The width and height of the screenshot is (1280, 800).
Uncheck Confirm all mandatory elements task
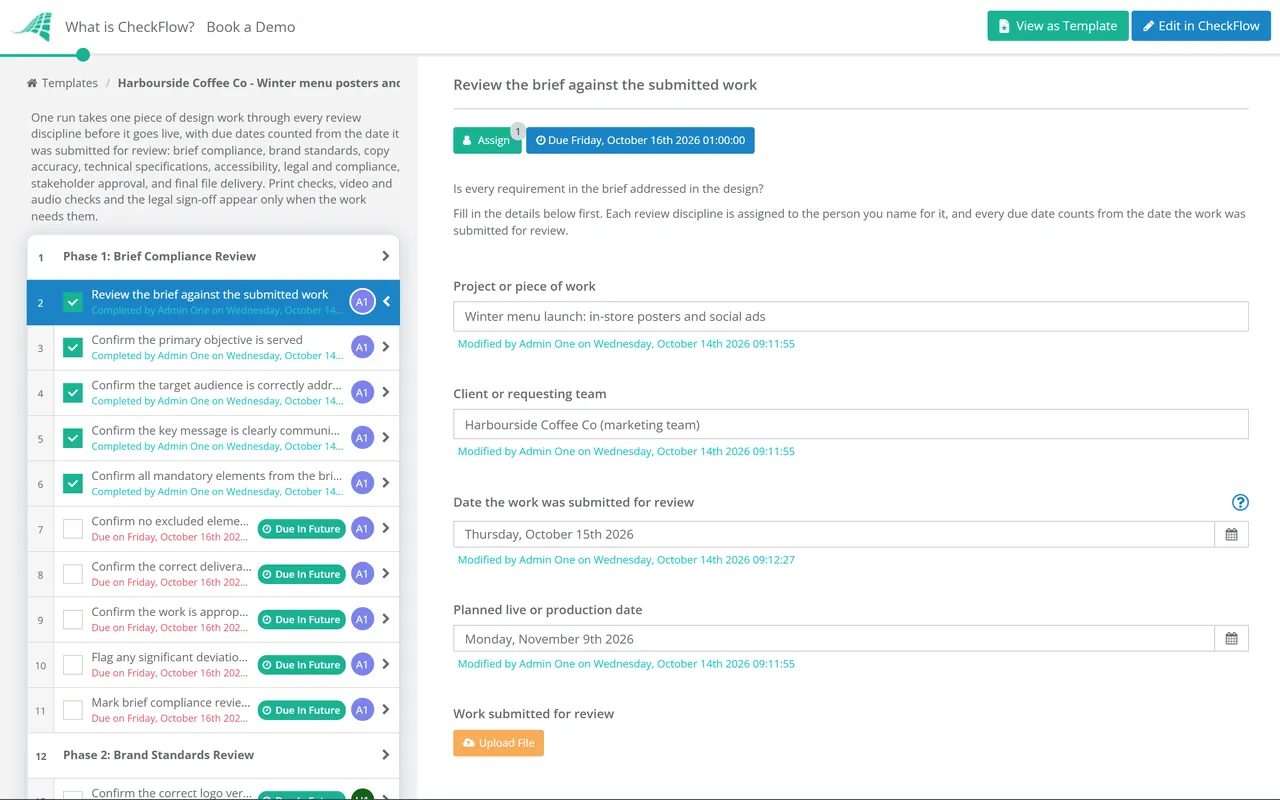click(73, 483)
